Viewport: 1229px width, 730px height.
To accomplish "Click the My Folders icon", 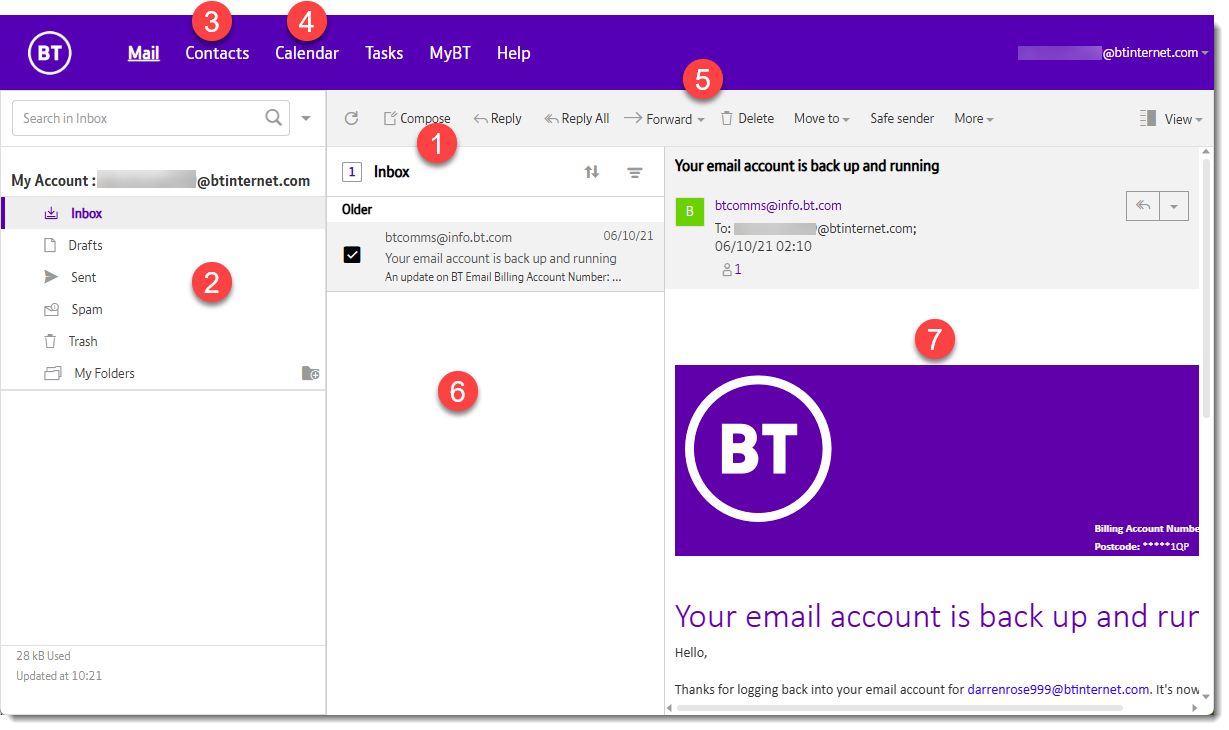I will pyautogui.click(x=53, y=373).
